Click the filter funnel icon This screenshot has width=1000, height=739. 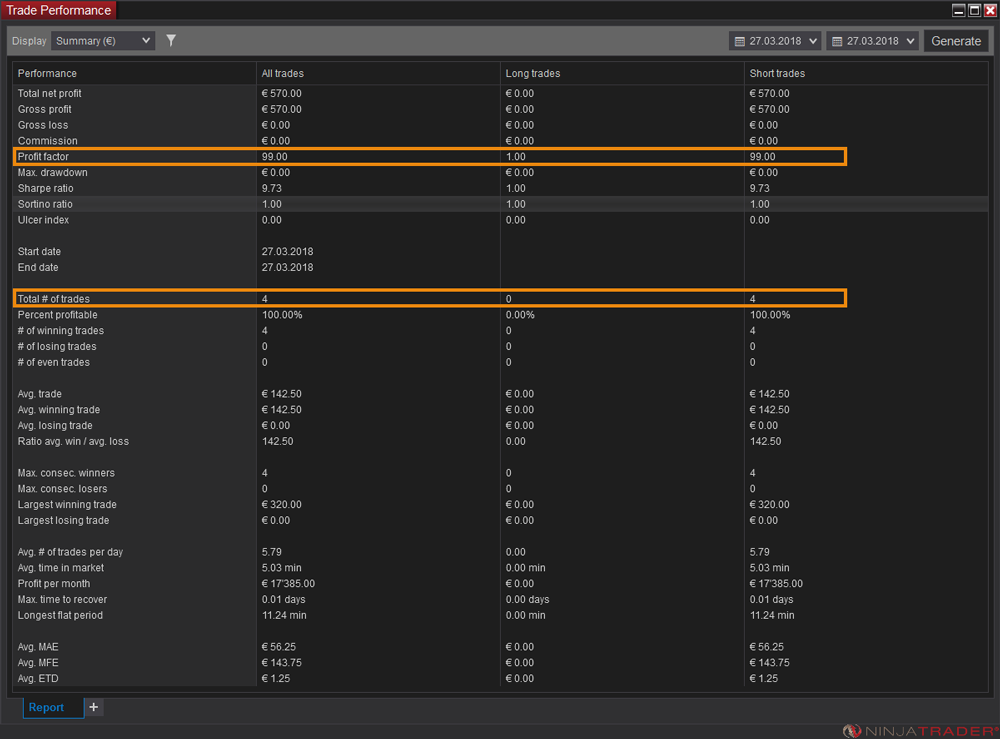[171, 41]
